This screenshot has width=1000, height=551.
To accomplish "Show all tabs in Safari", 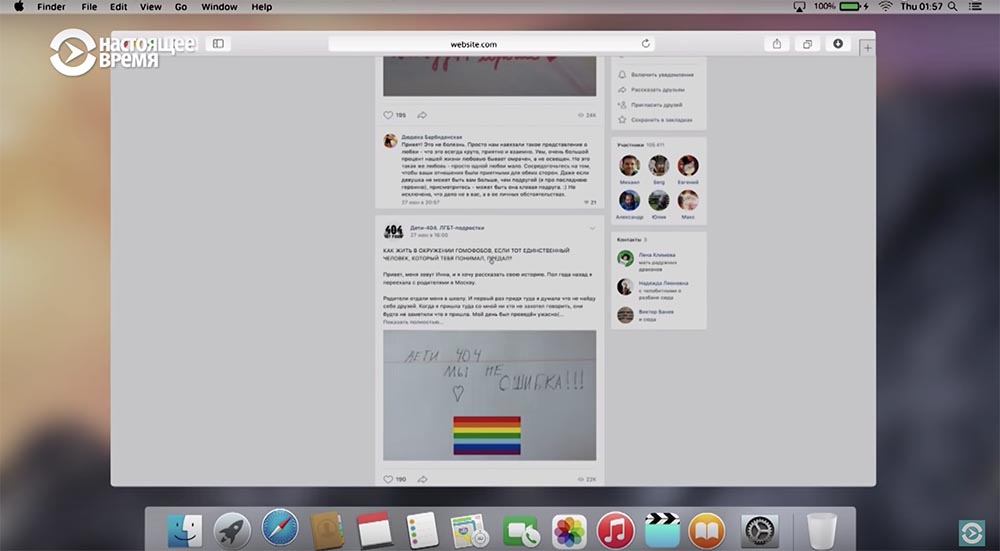I will pyautogui.click(x=807, y=44).
